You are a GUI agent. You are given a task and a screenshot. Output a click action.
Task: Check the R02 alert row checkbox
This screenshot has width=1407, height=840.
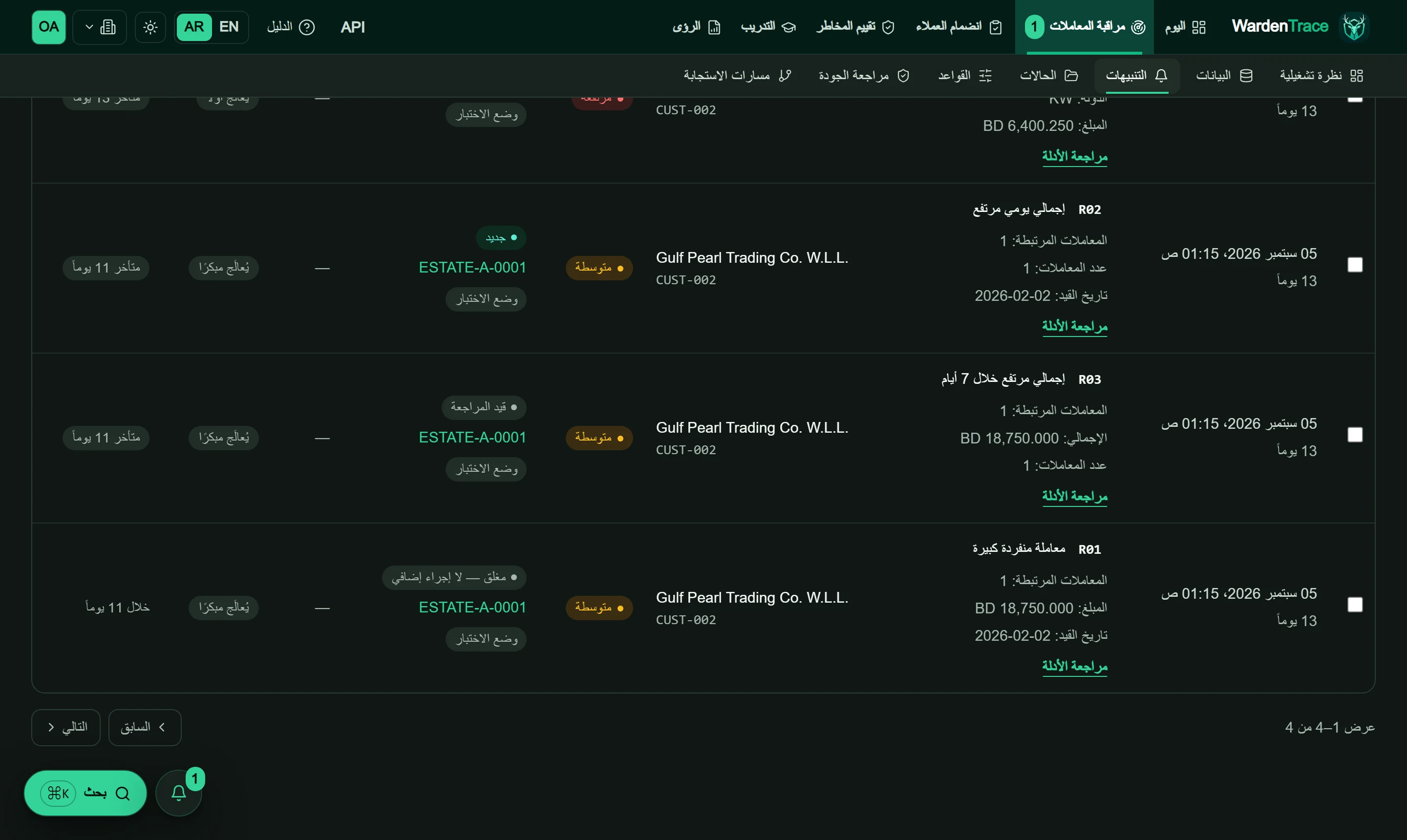tap(1355, 265)
